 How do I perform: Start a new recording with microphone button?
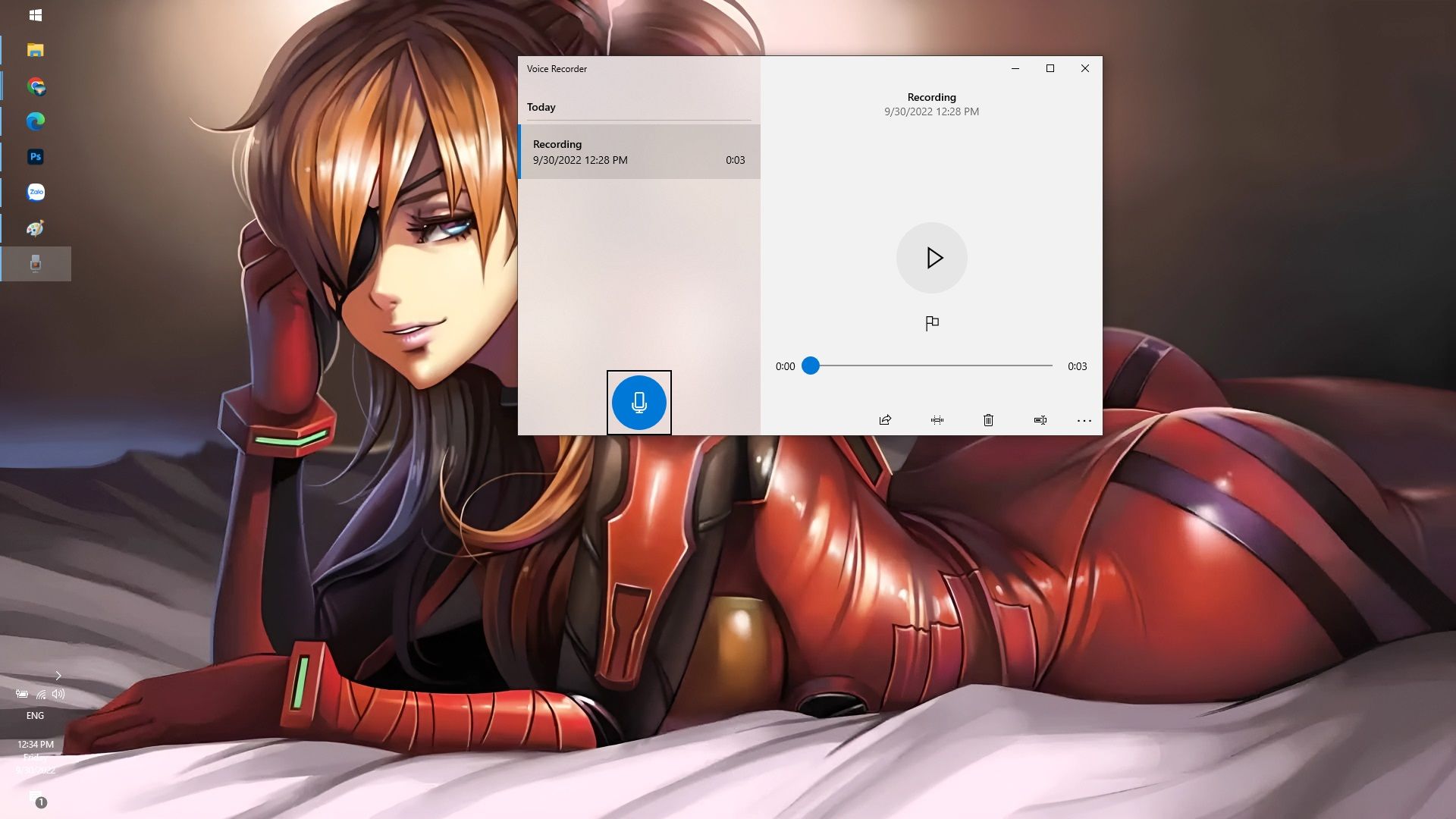tap(639, 403)
